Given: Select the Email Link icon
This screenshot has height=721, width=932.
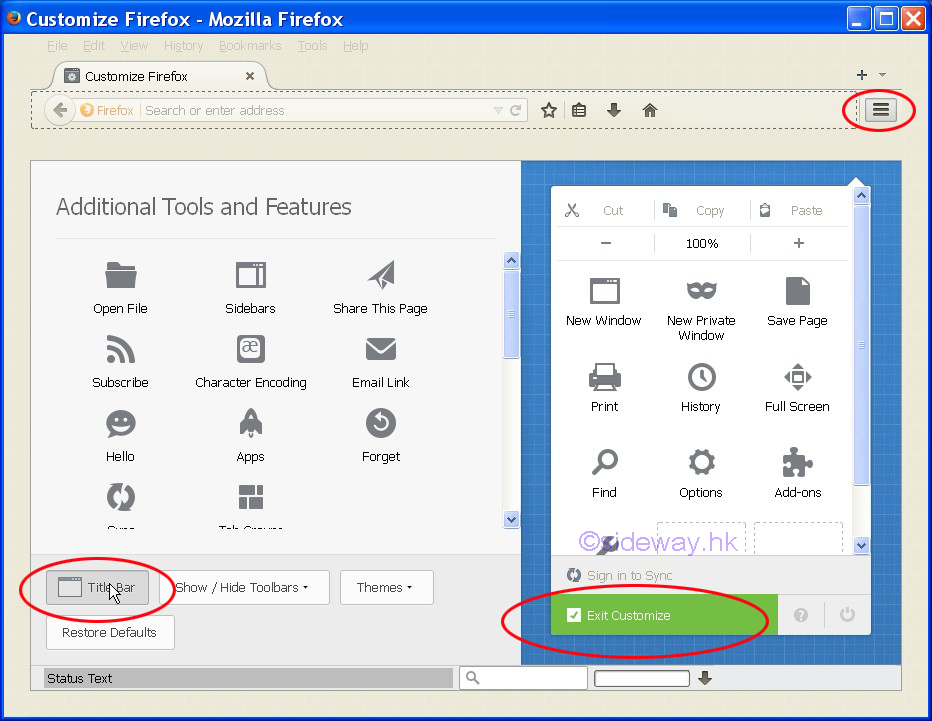Looking at the screenshot, I should (x=381, y=349).
